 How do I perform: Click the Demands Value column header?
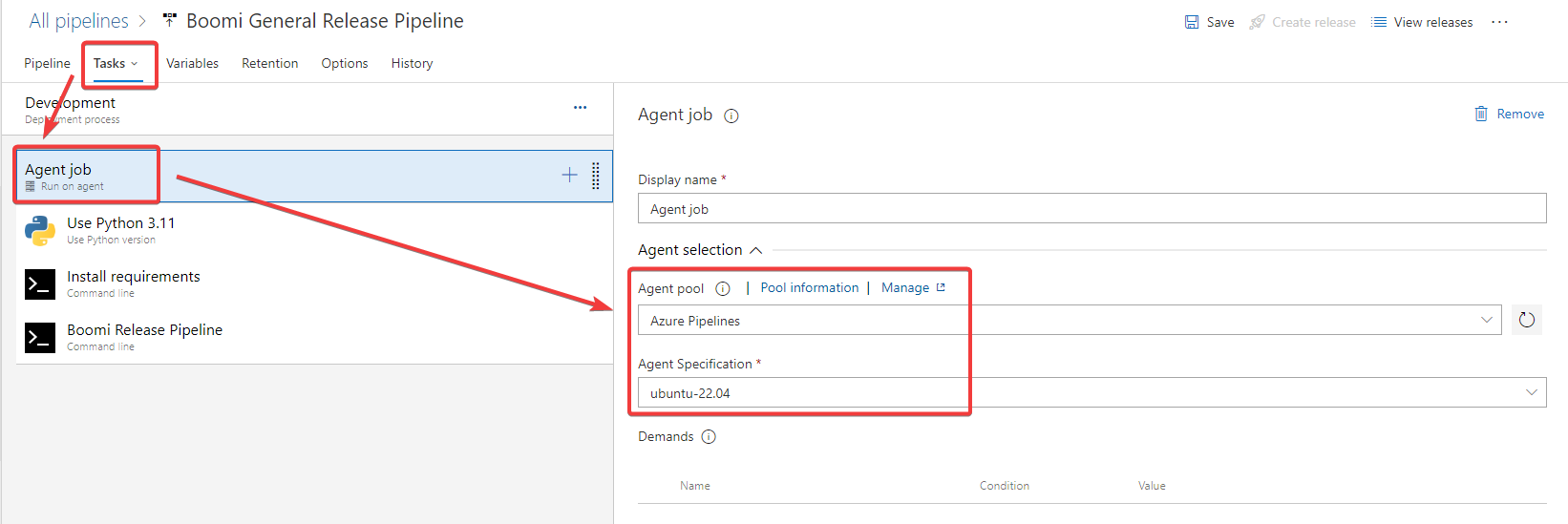pos(1151,486)
